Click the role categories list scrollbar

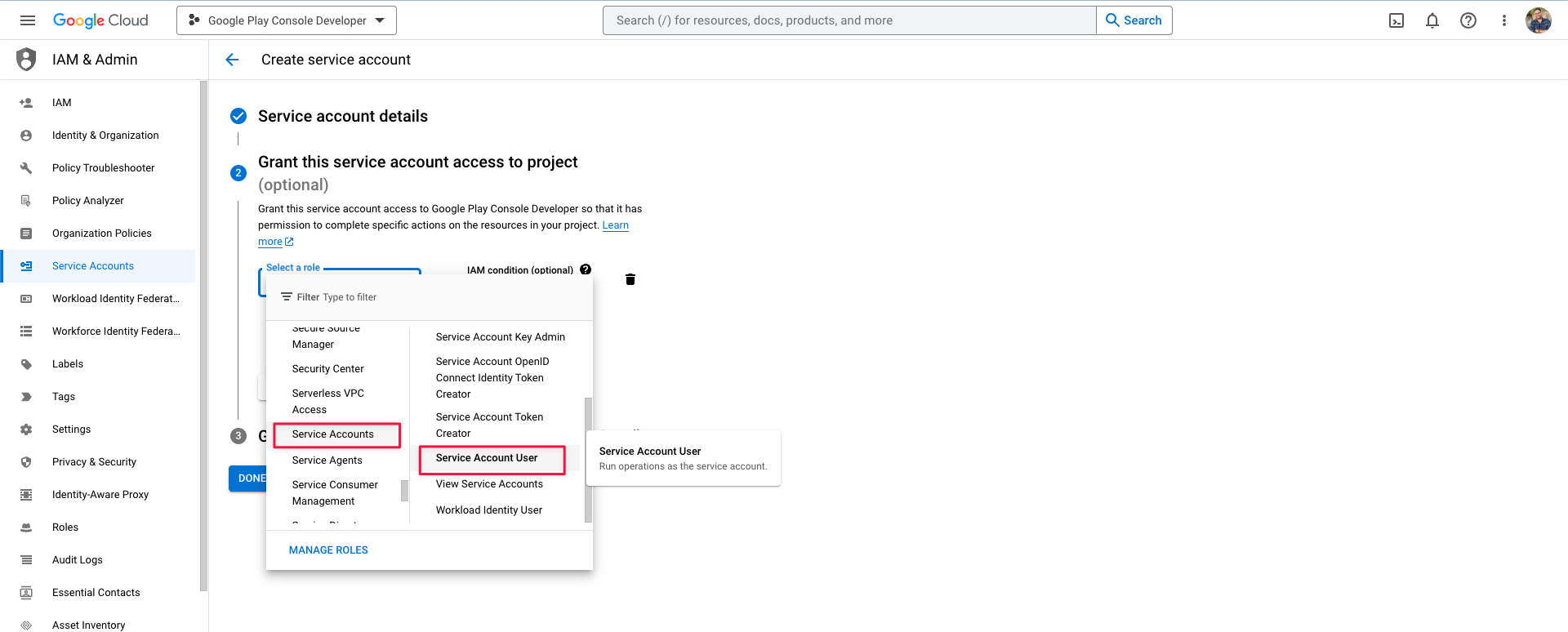coord(404,491)
